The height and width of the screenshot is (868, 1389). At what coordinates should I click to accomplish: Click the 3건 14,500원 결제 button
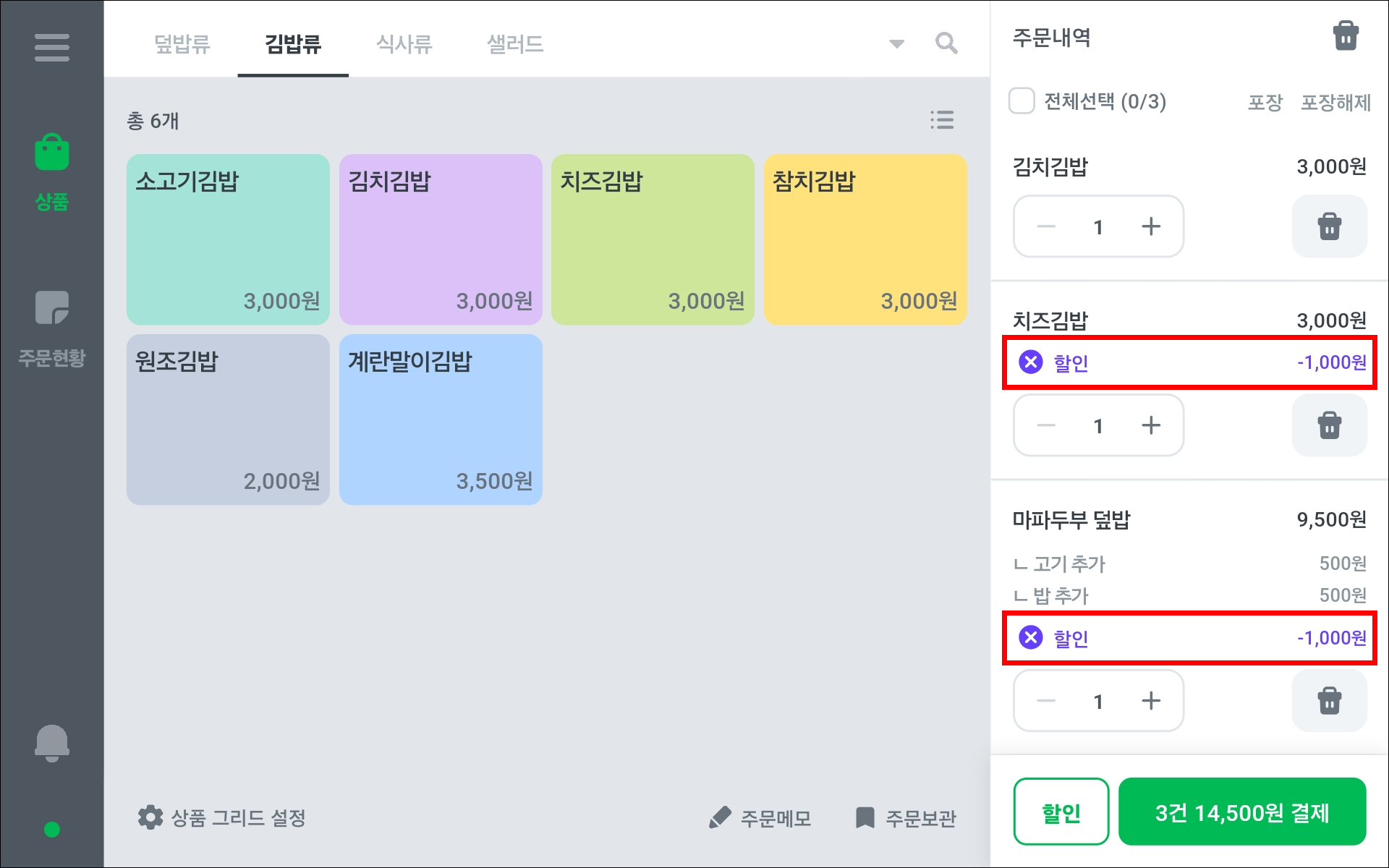click(x=1241, y=812)
